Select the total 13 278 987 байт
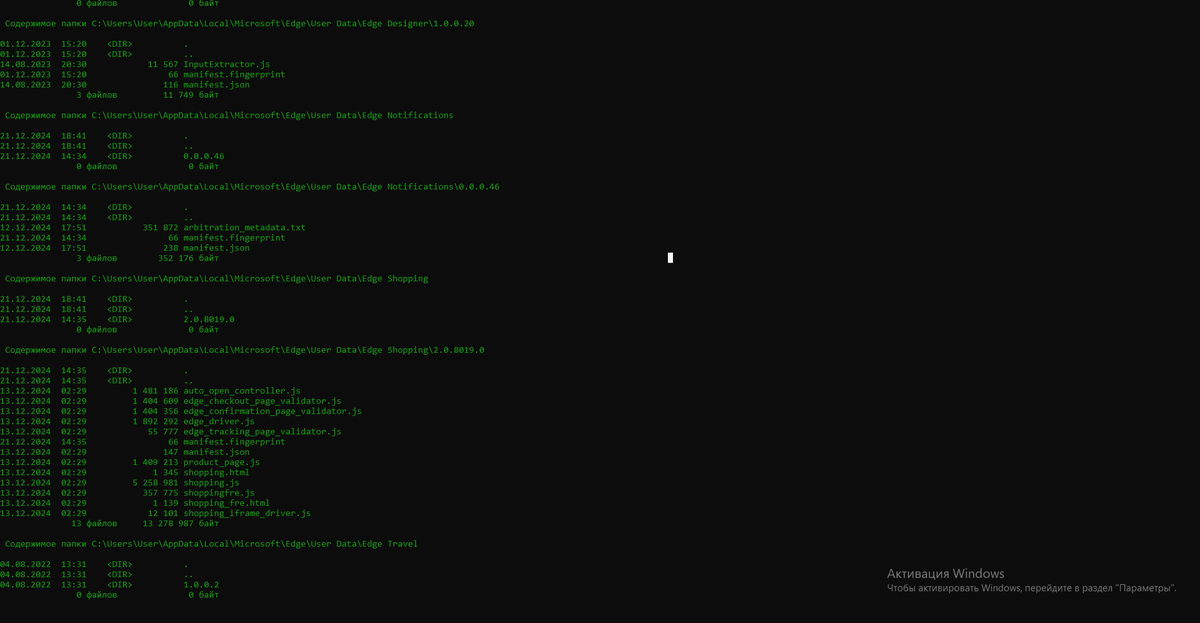The image size is (1200, 623). point(181,523)
